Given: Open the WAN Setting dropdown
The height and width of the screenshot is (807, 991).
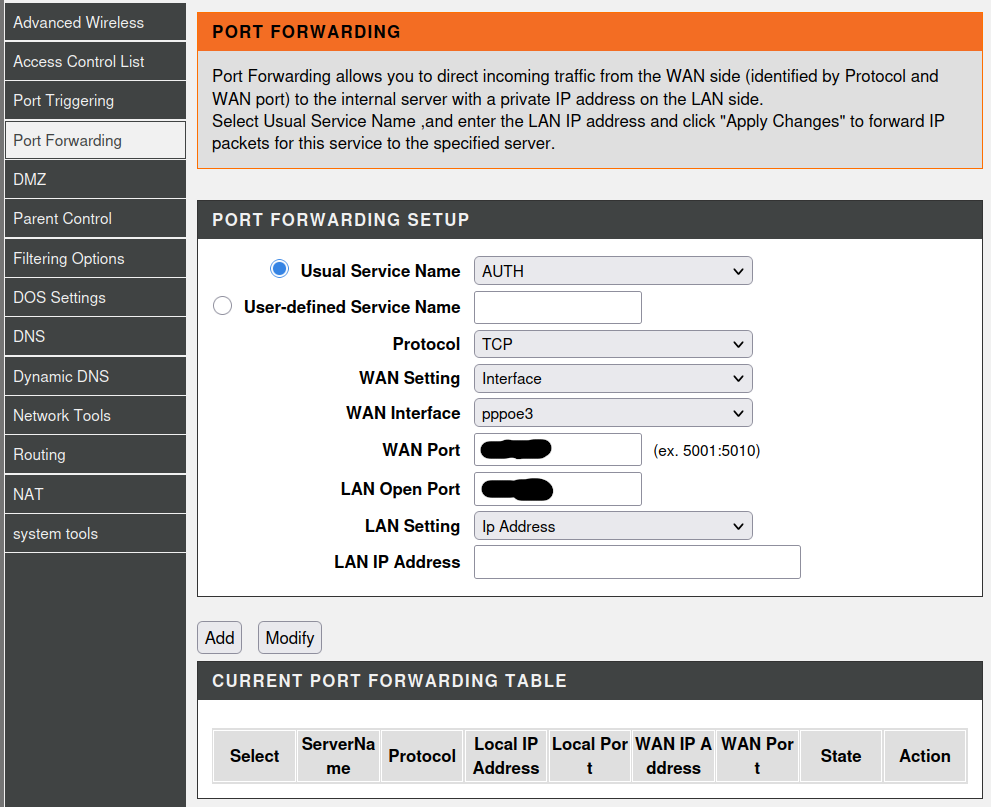Looking at the screenshot, I should [612, 379].
